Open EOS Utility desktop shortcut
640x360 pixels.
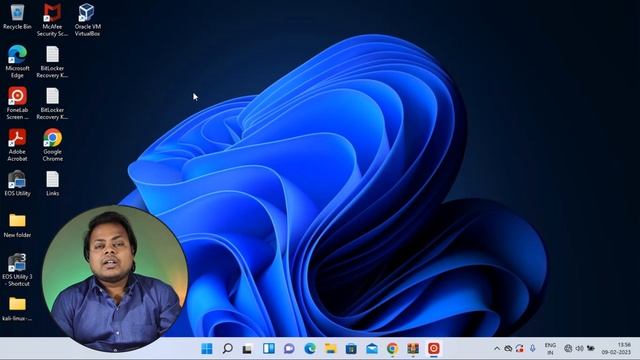click(17, 183)
